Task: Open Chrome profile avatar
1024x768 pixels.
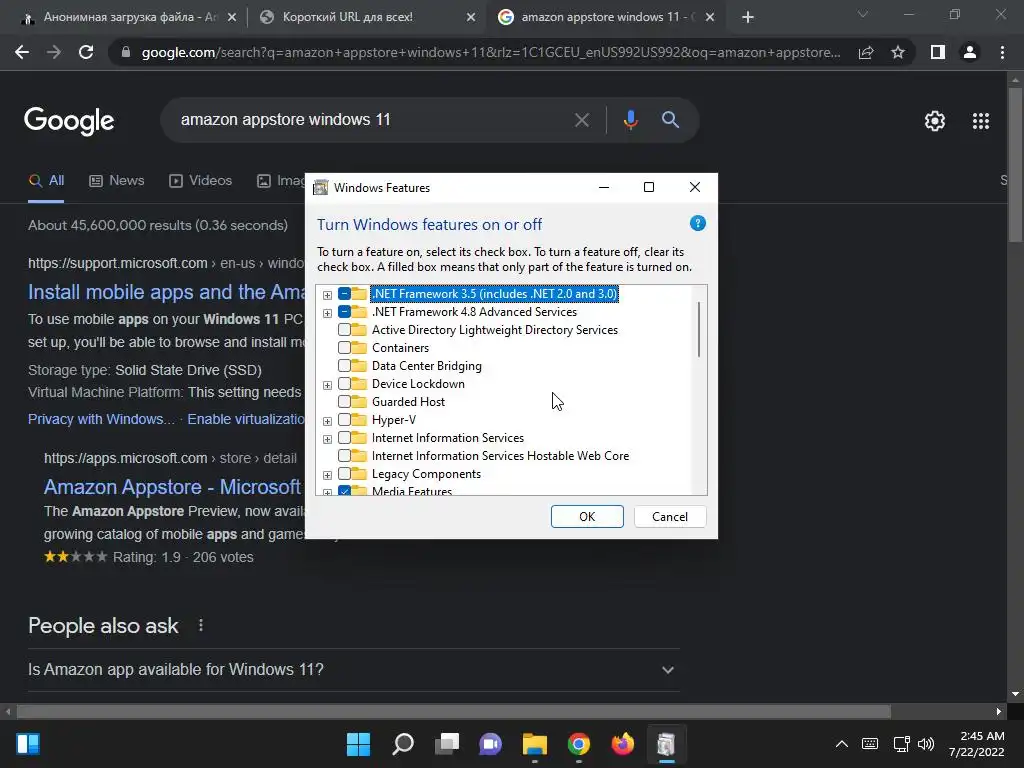Action: click(x=970, y=52)
